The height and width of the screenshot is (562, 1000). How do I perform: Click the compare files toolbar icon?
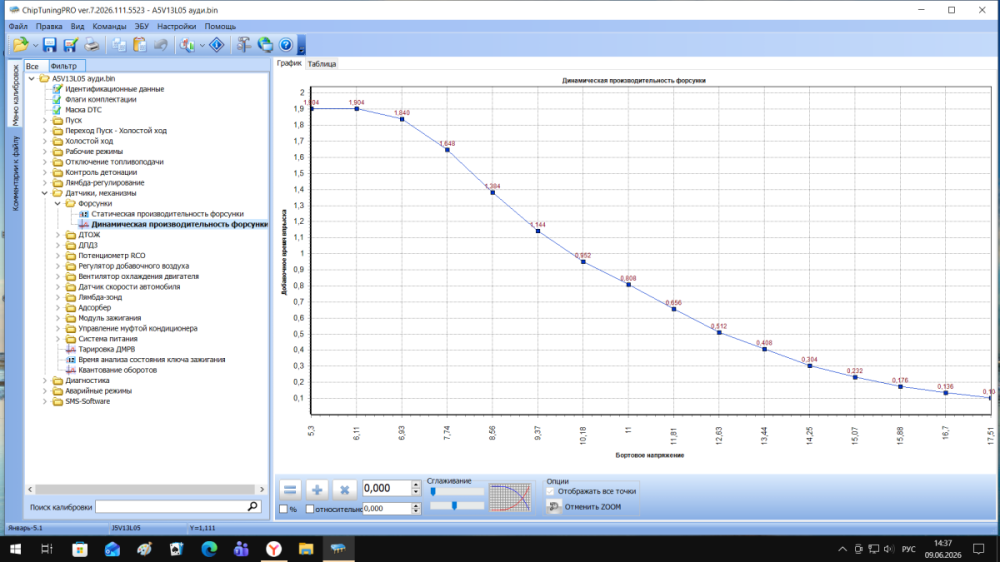pos(188,45)
